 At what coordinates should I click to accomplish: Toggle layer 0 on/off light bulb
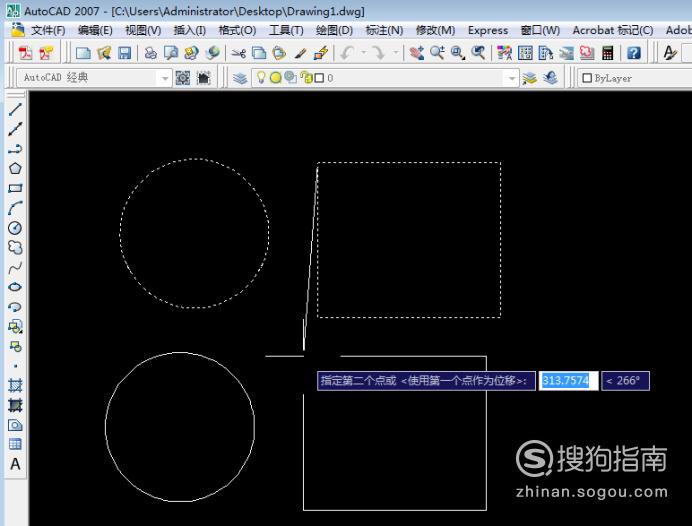click(x=262, y=78)
